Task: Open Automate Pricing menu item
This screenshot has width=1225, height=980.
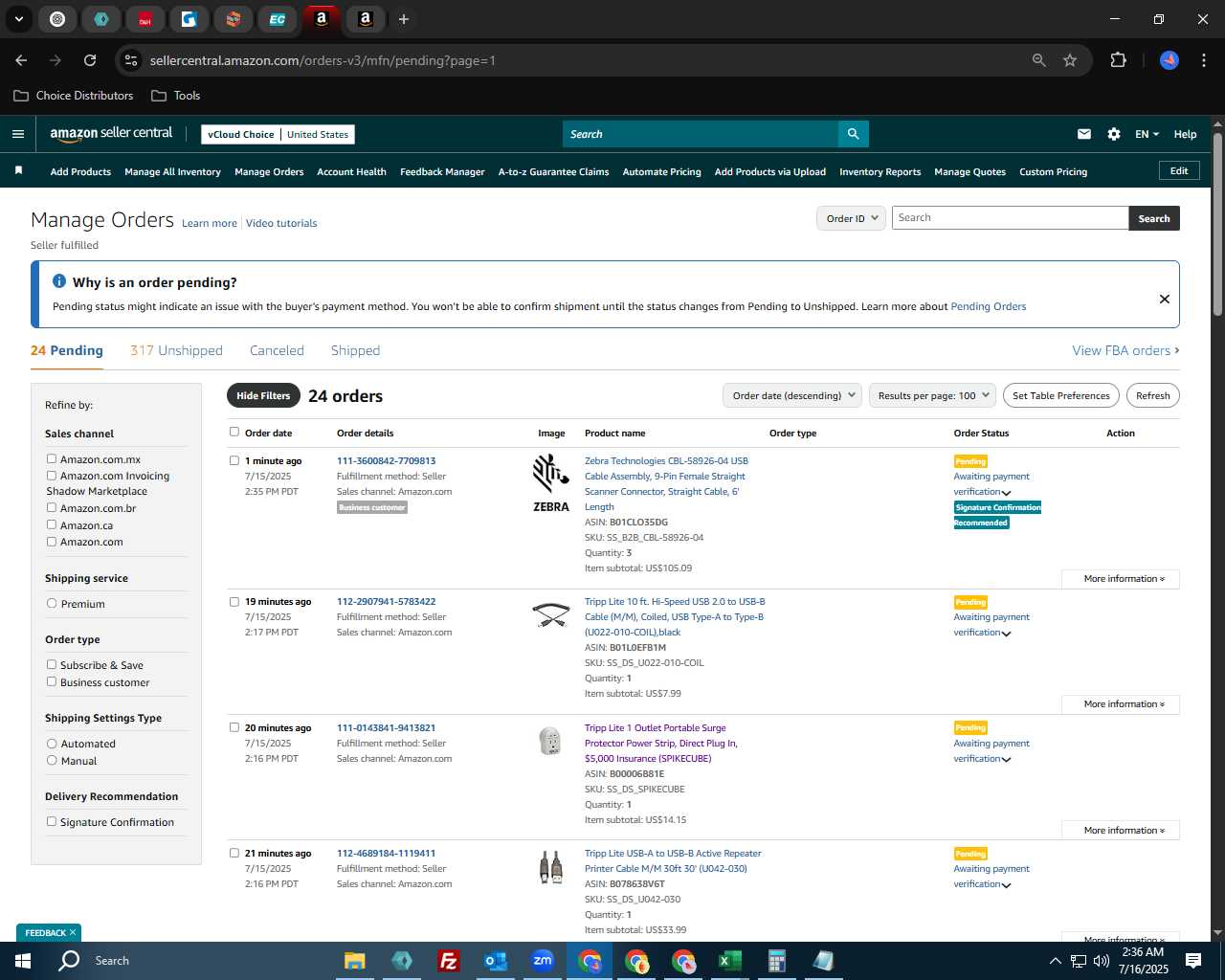Action: pyautogui.click(x=661, y=172)
